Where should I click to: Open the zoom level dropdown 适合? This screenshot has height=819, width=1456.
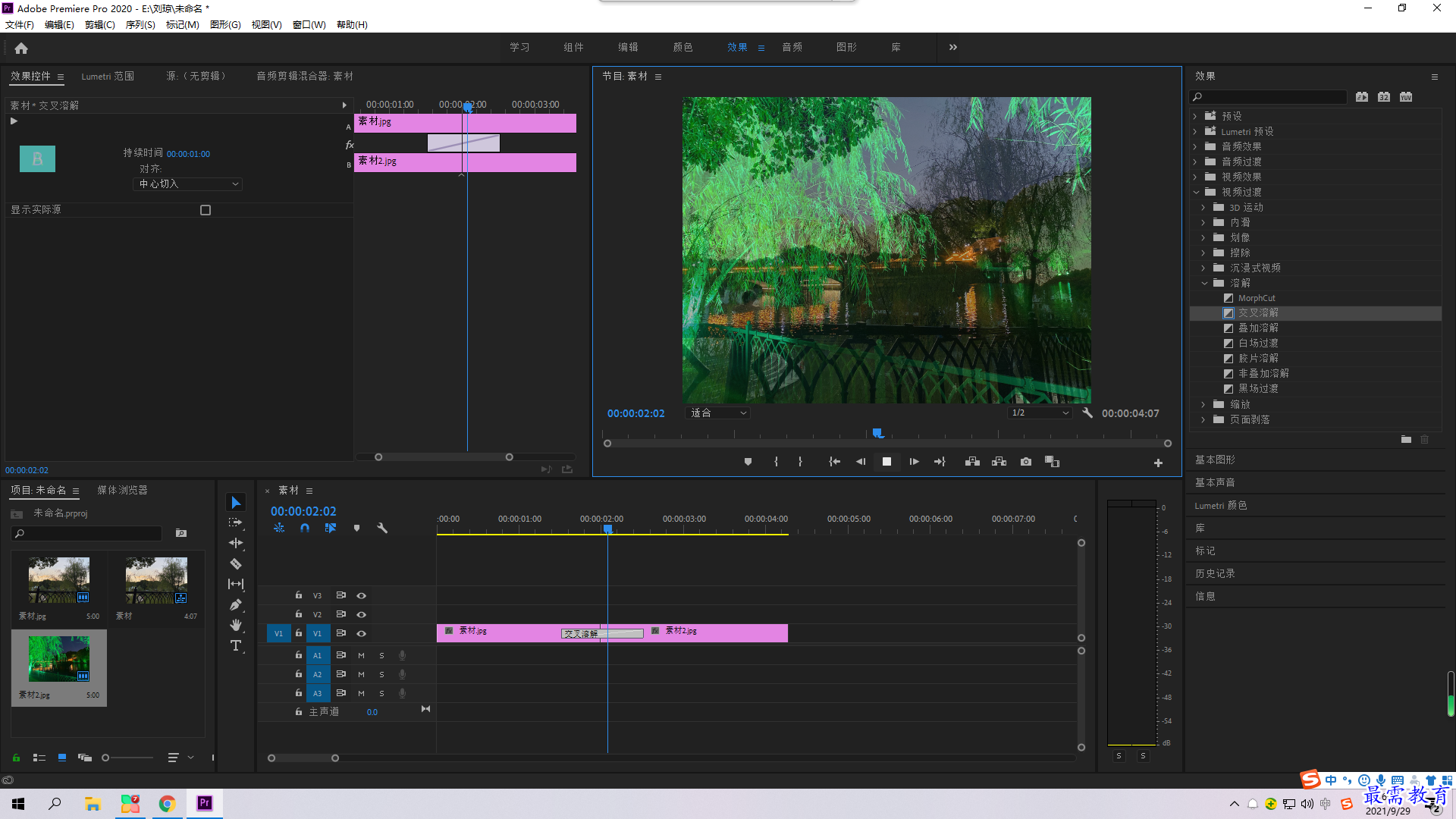click(x=717, y=413)
